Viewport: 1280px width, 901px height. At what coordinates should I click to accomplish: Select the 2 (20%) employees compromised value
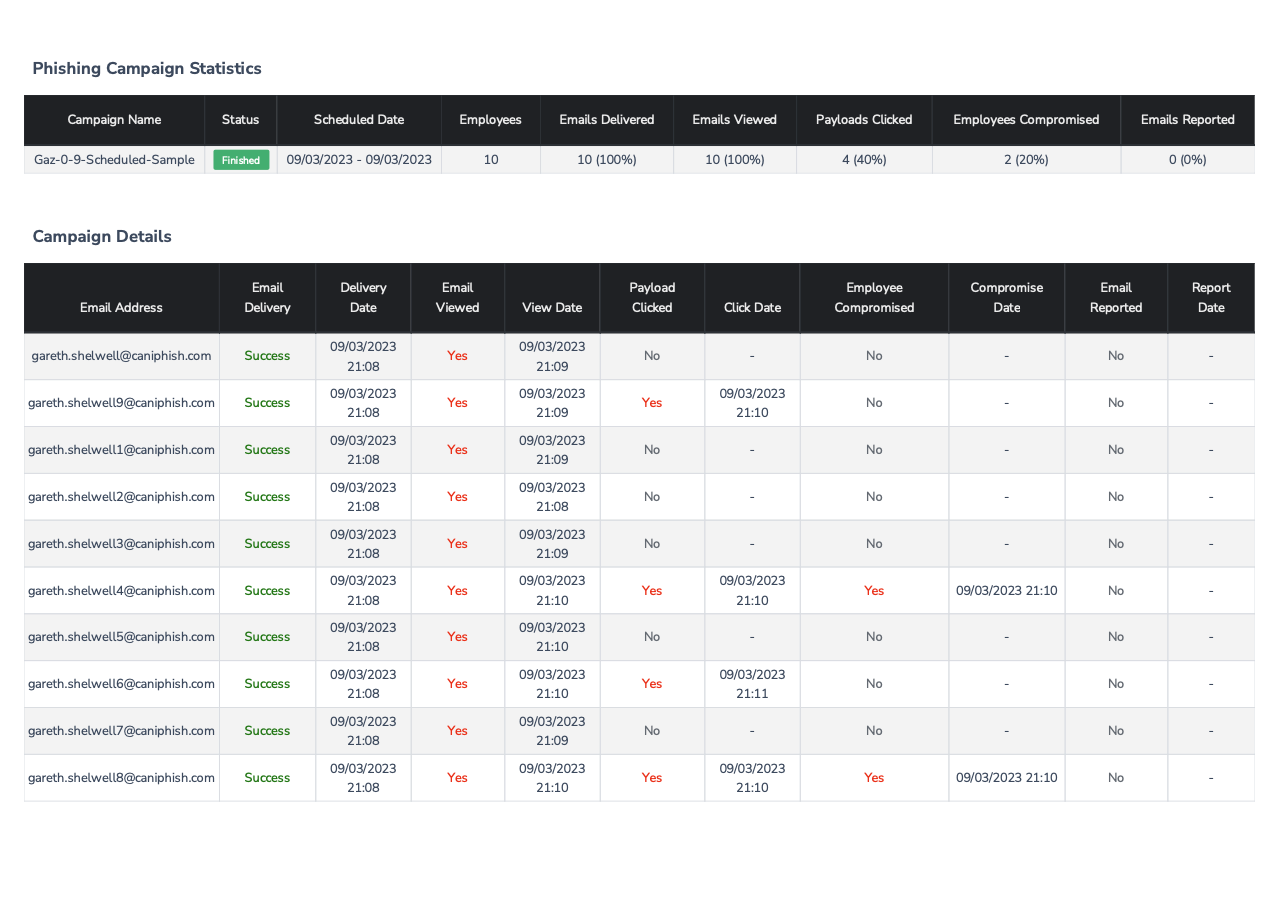click(x=1026, y=160)
